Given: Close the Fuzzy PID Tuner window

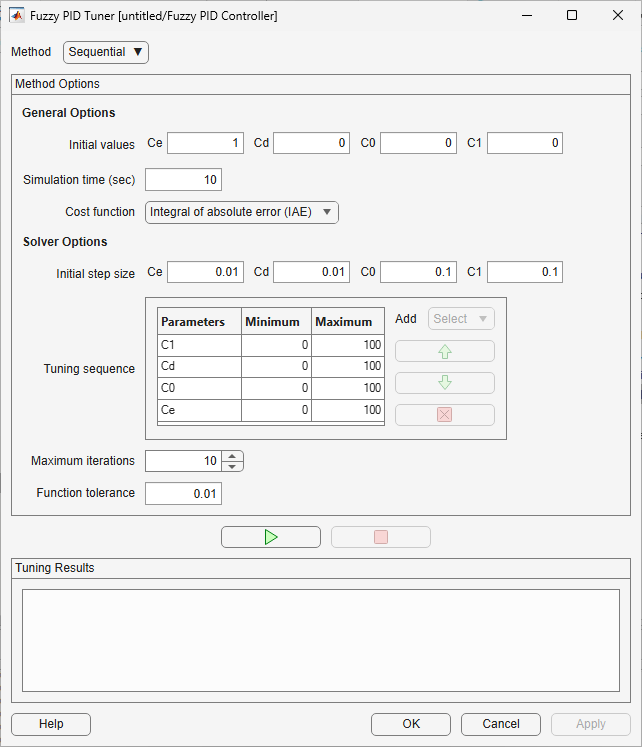Looking at the screenshot, I should click(x=618, y=16).
